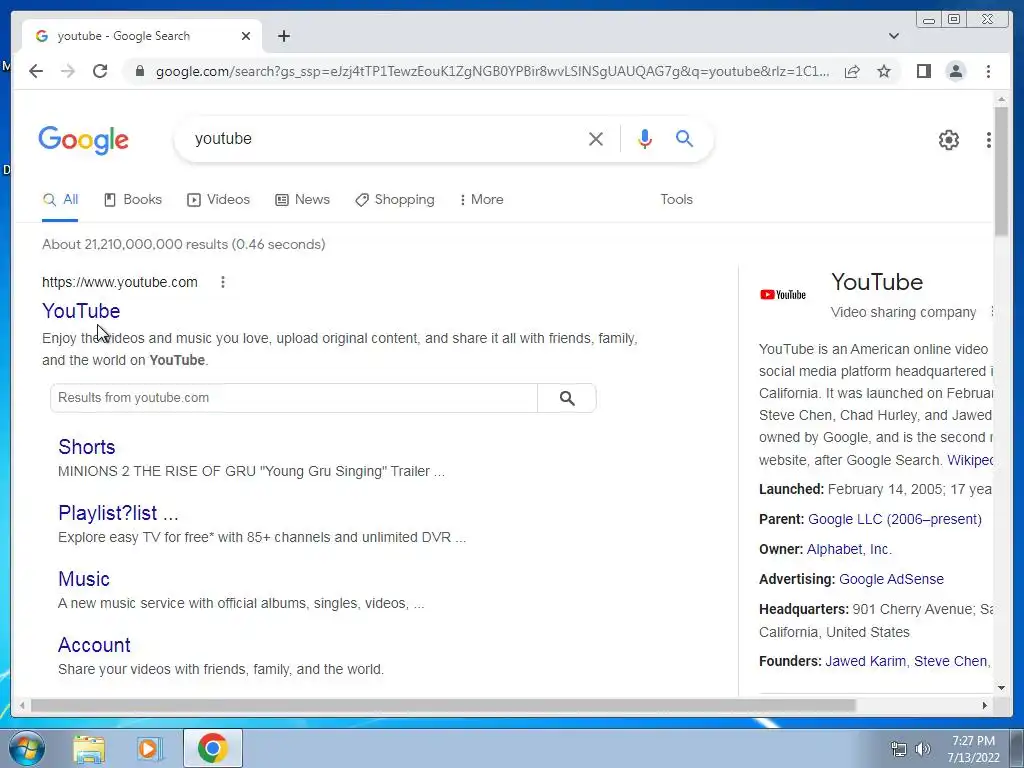Screen dimensions: 1024x768
Task: Click the Google logo
Action: point(84,140)
